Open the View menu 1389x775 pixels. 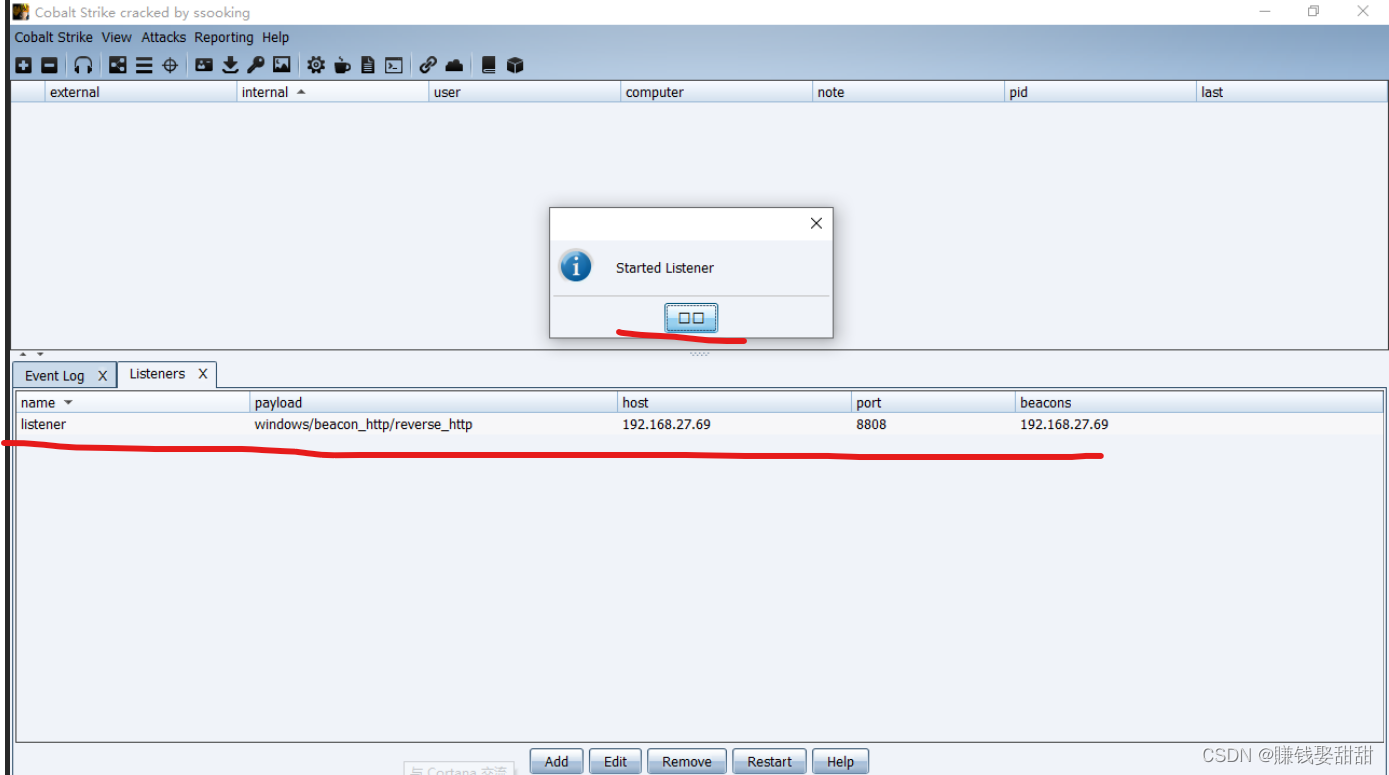(117, 37)
